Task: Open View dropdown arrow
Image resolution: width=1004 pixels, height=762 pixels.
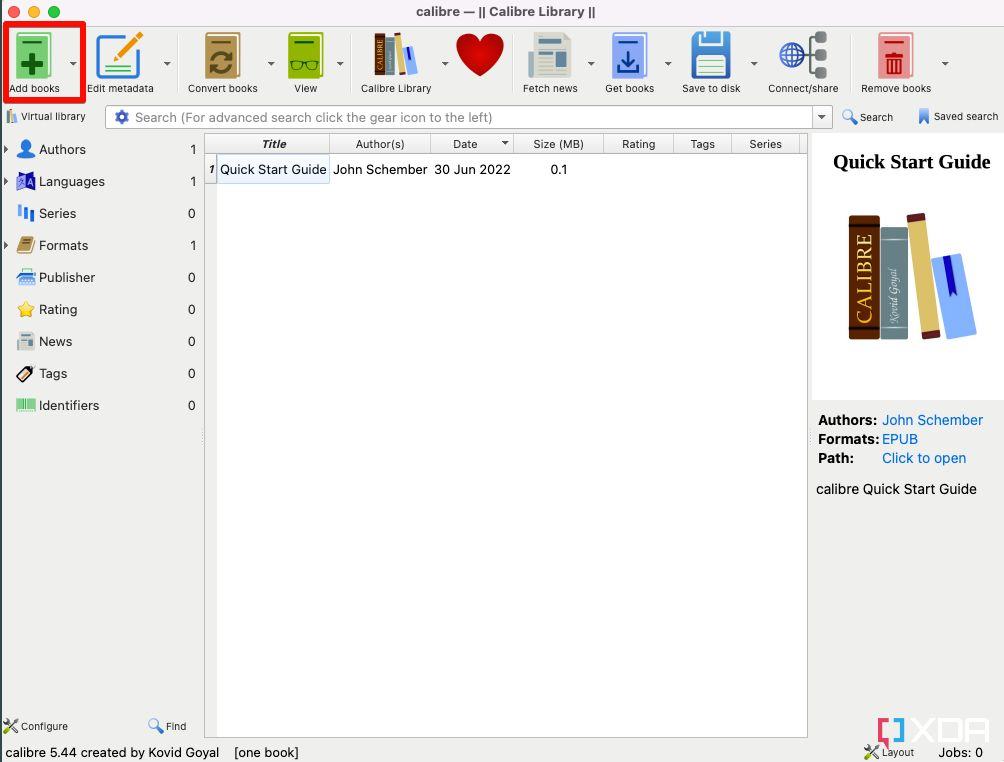Action: (x=340, y=63)
